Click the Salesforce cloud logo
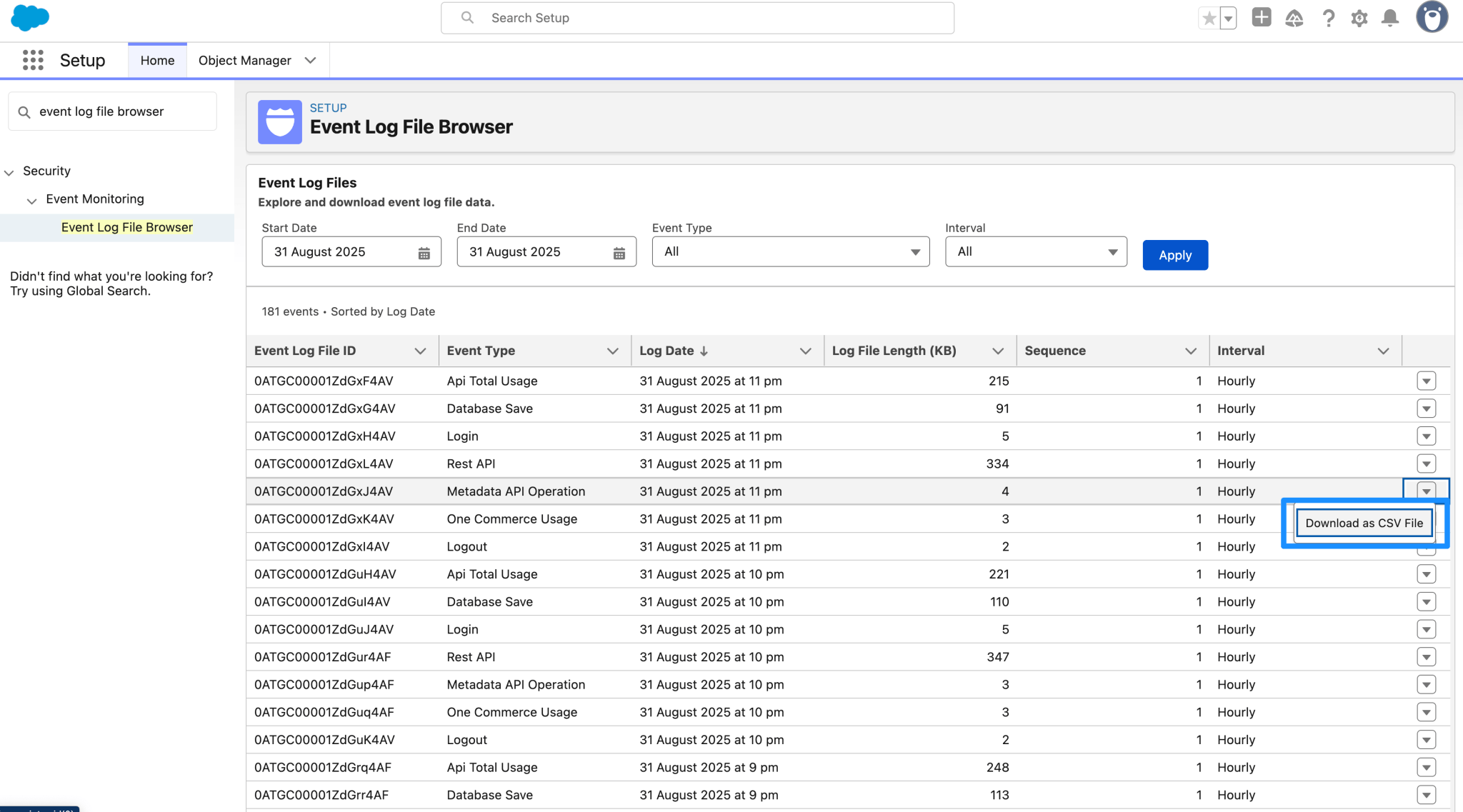 (x=29, y=18)
